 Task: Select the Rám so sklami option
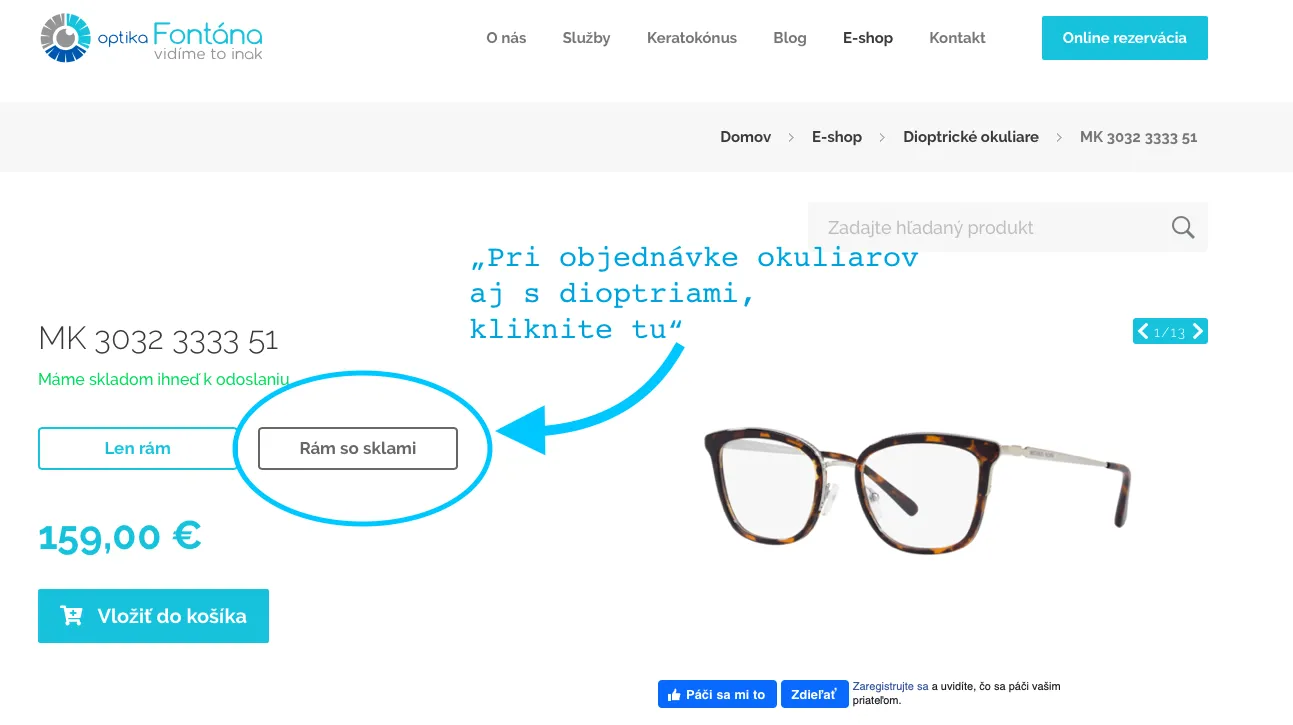pyautogui.click(x=358, y=448)
